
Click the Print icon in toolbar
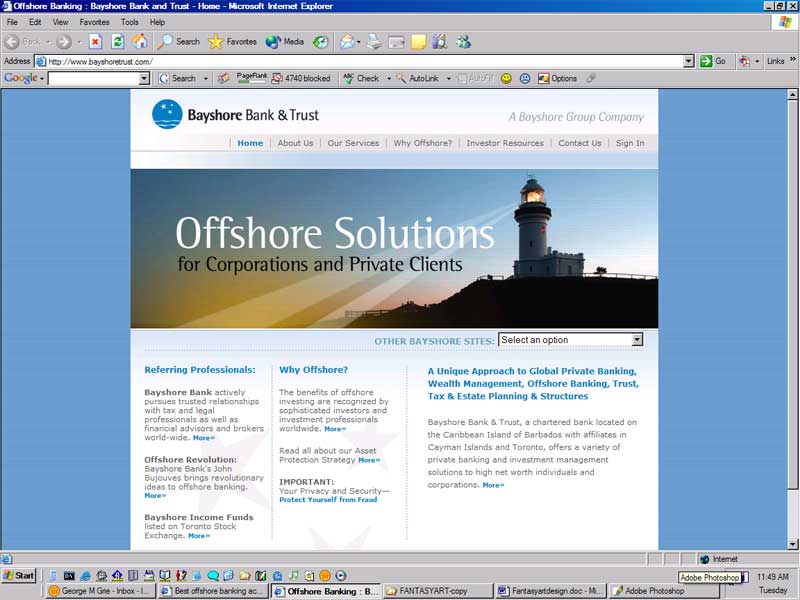tap(374, 42)
